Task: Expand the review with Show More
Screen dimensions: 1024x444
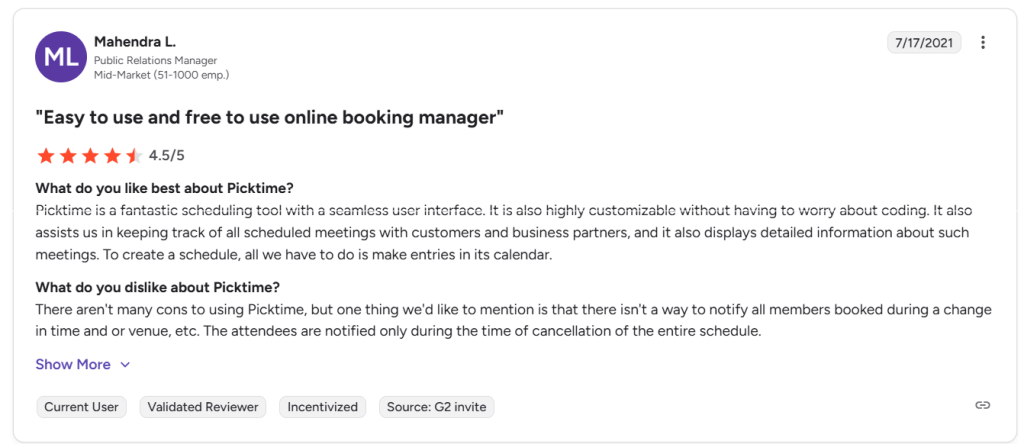Action: 73,364
